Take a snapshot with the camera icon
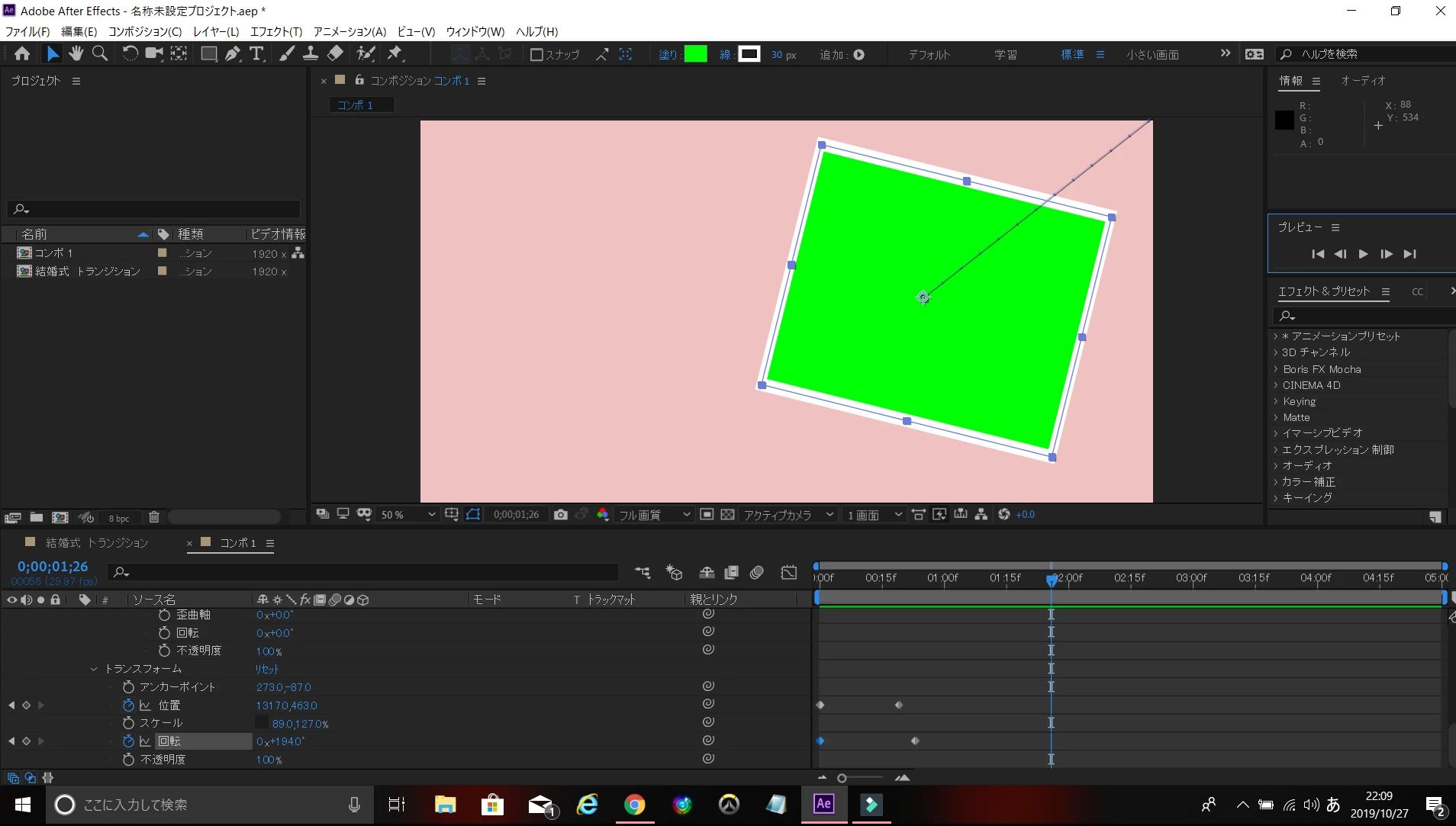 [561, 515]
